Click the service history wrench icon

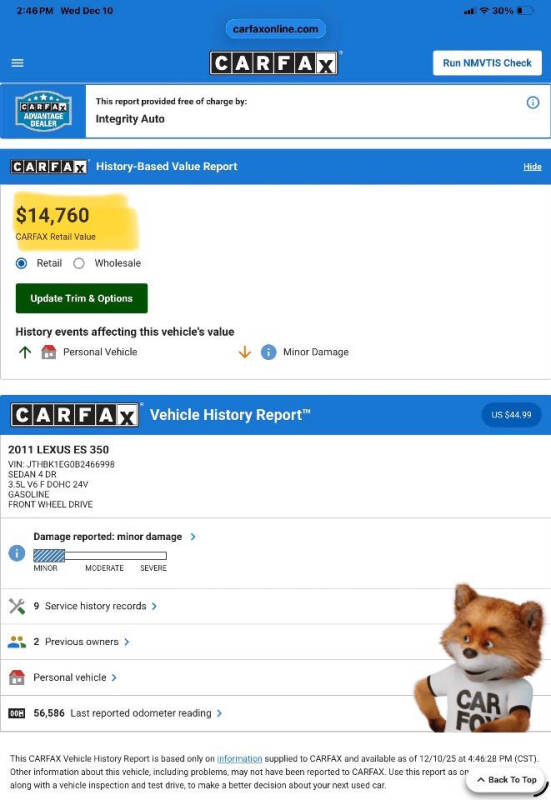(17, 606)
